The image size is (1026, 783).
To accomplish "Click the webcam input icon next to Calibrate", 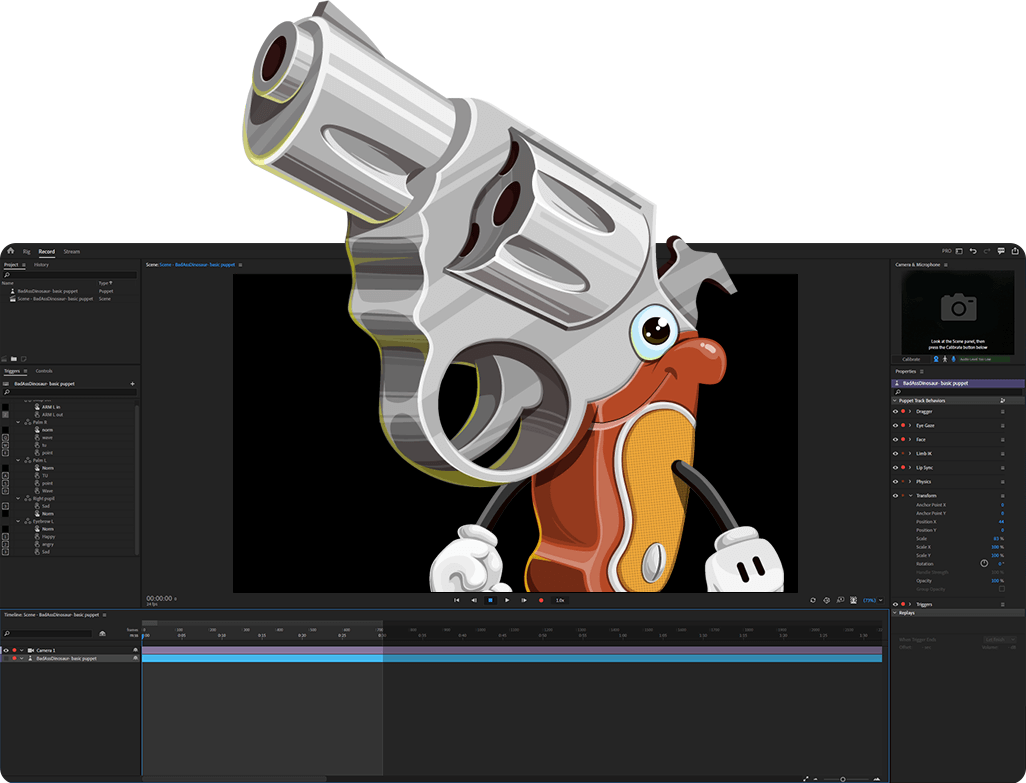I will 936,359.
